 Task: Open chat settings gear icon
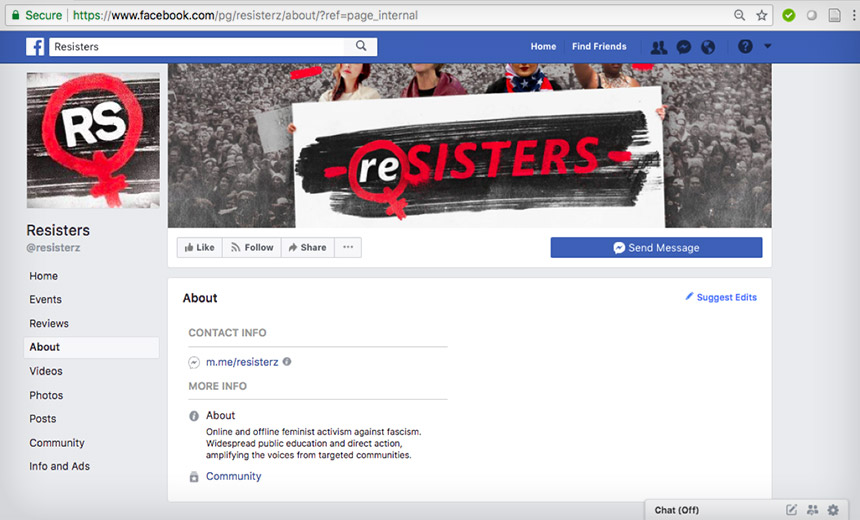point(833,510)
